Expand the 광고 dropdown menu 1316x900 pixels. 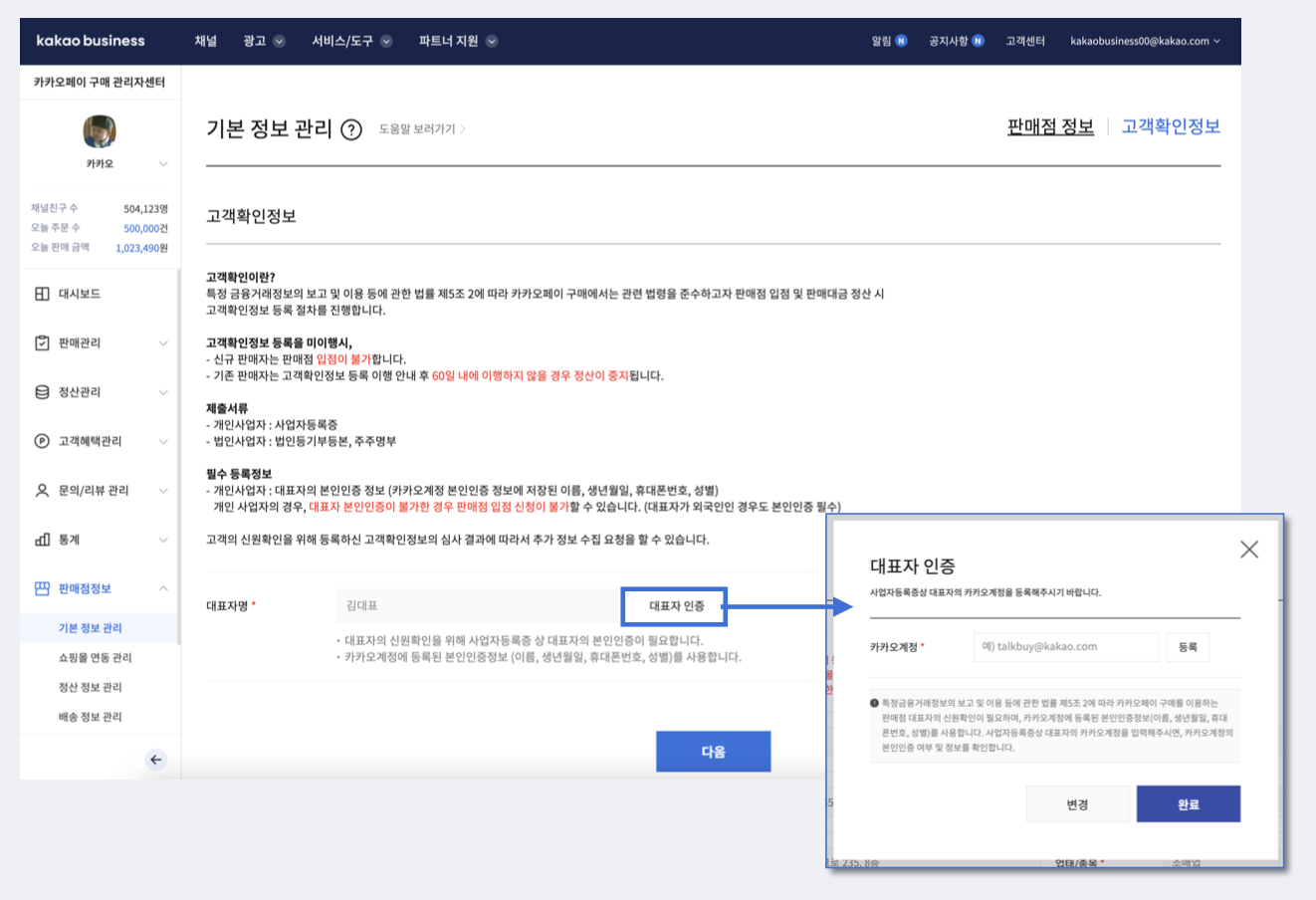click(264, 41)
